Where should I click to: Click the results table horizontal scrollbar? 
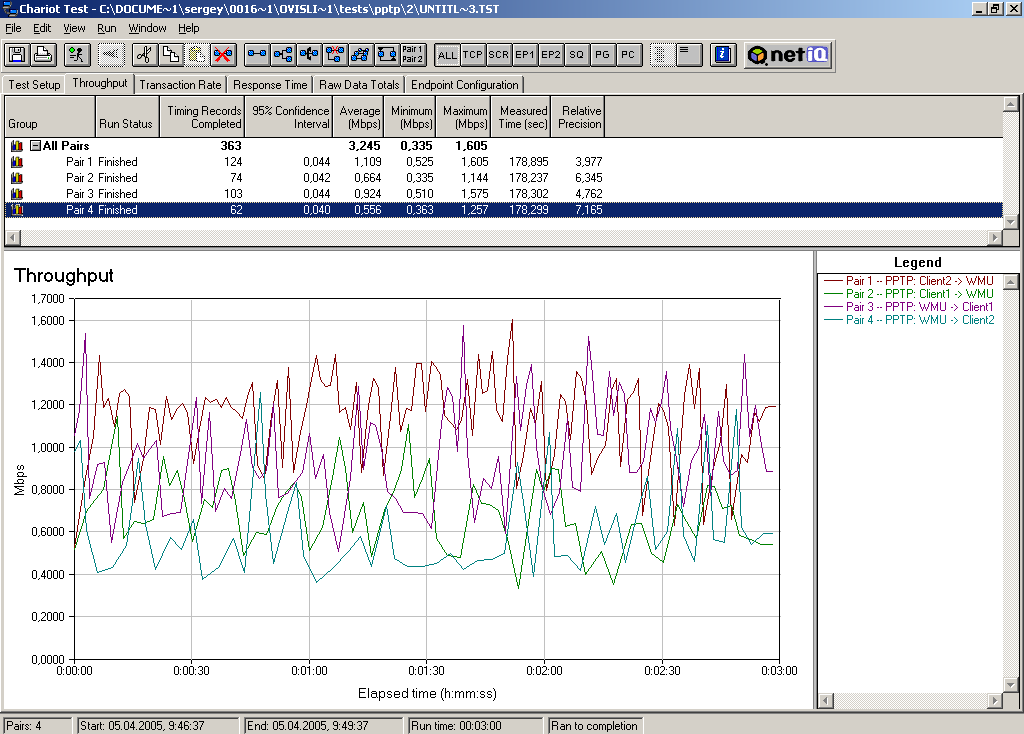click(500, 237)
